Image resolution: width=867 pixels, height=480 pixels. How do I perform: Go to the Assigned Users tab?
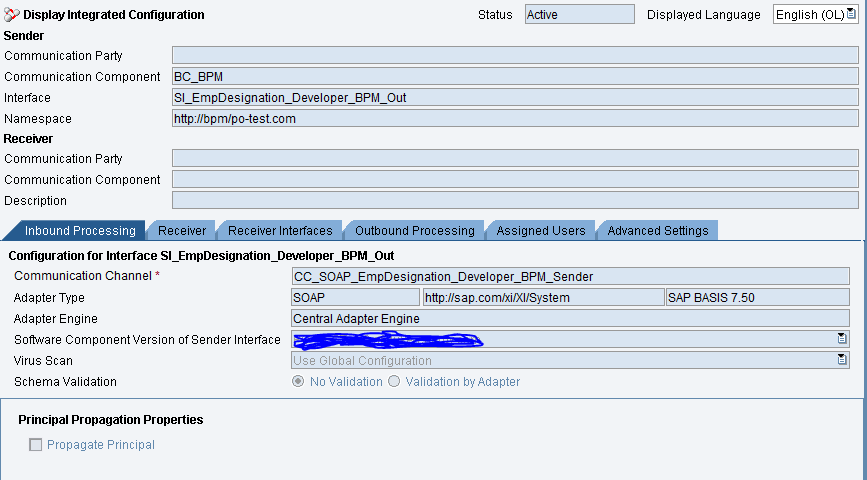541,231
